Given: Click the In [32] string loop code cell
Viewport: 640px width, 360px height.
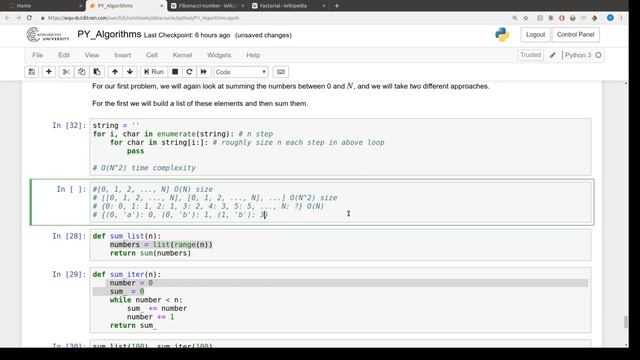Looking at the screenshot, I should 340,147.
